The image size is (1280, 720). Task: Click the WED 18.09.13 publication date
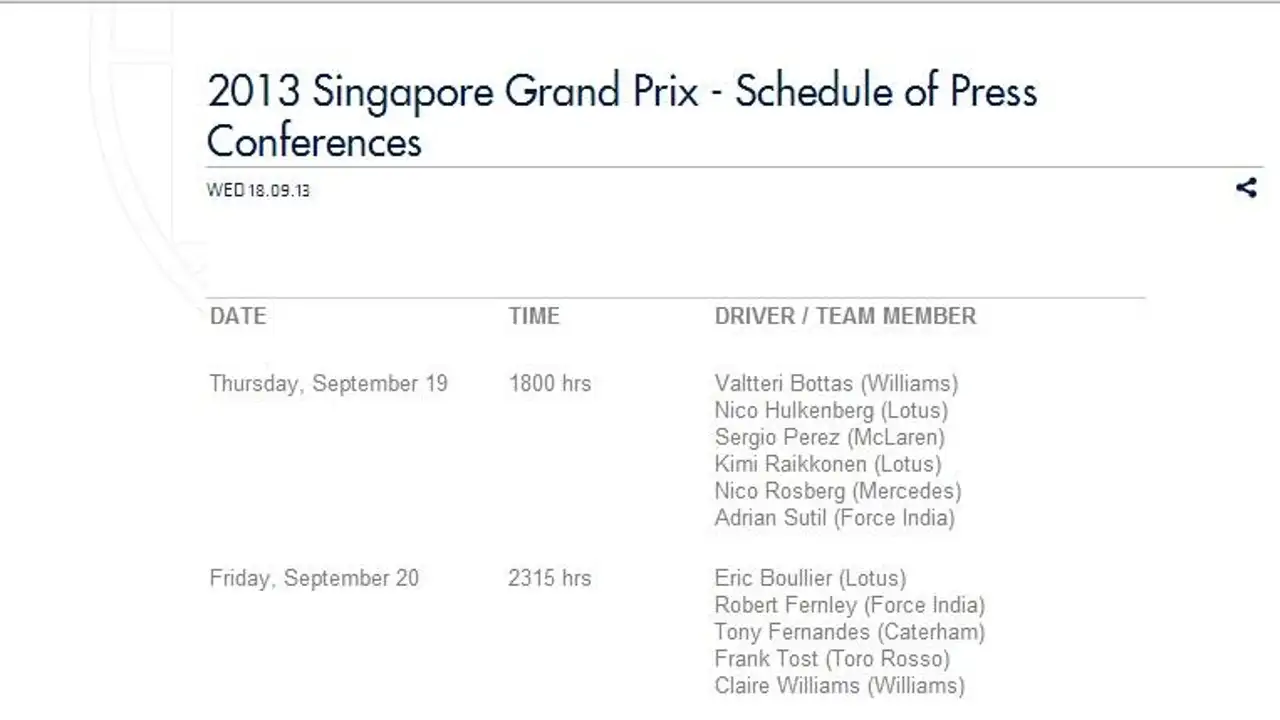(258, 190)
